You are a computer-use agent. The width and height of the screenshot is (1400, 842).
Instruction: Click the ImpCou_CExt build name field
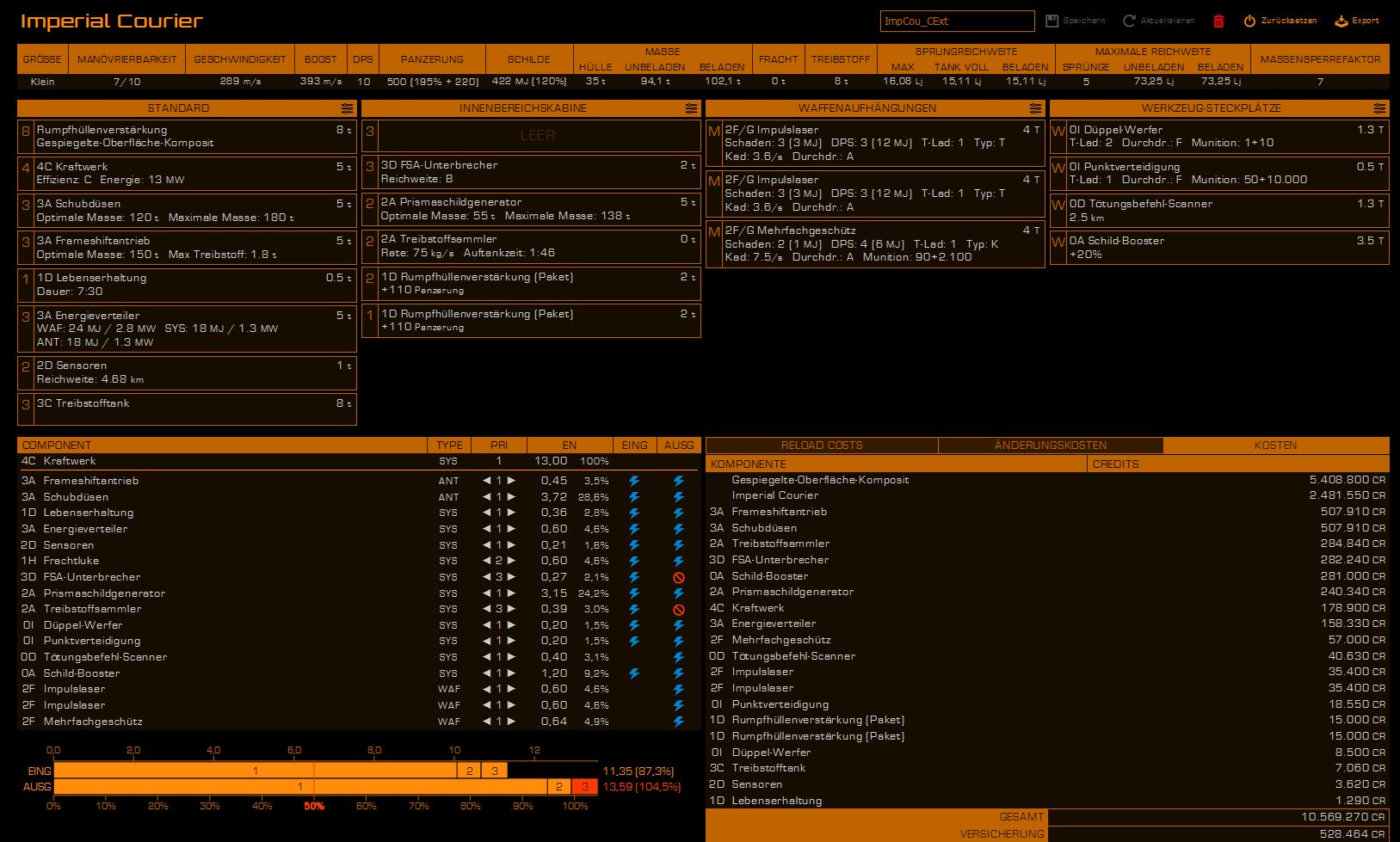click(957, 21)
